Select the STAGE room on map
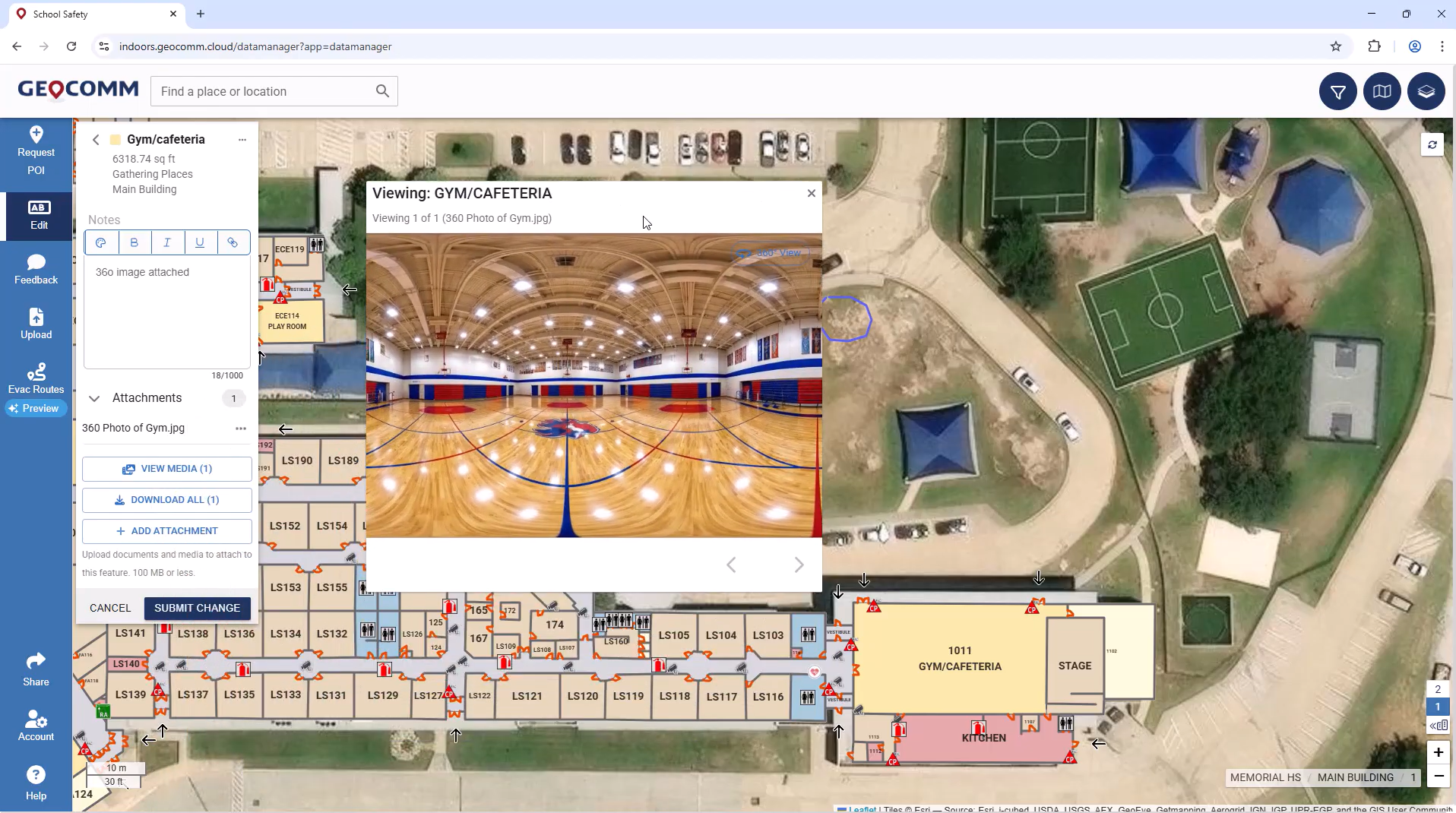Viewport: 1456px width, 813px height. pyautogui.click(x=1075, y=666)
